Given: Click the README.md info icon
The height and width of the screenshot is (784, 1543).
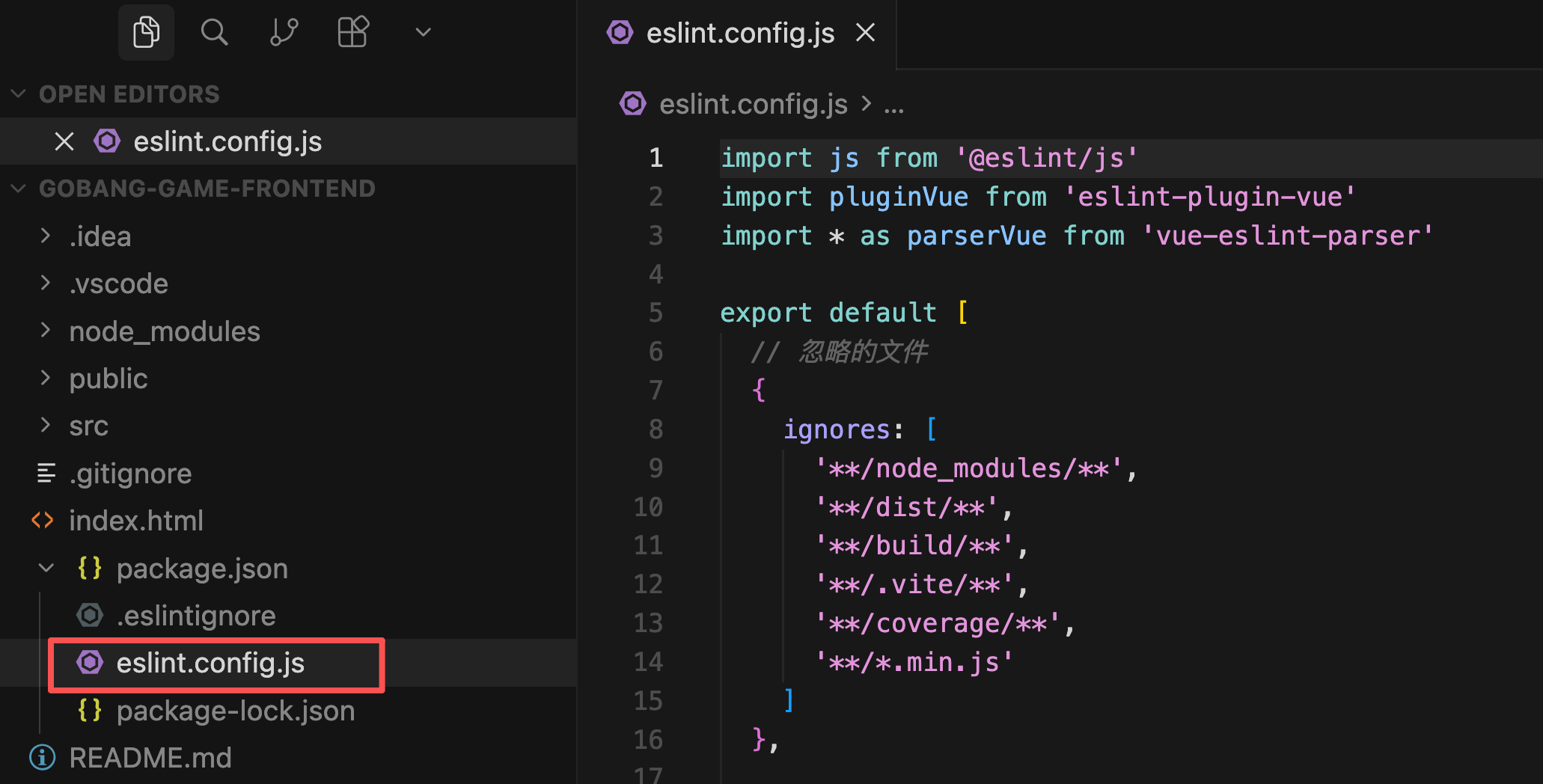Looking at the screenshot, I should click(43, 758).
